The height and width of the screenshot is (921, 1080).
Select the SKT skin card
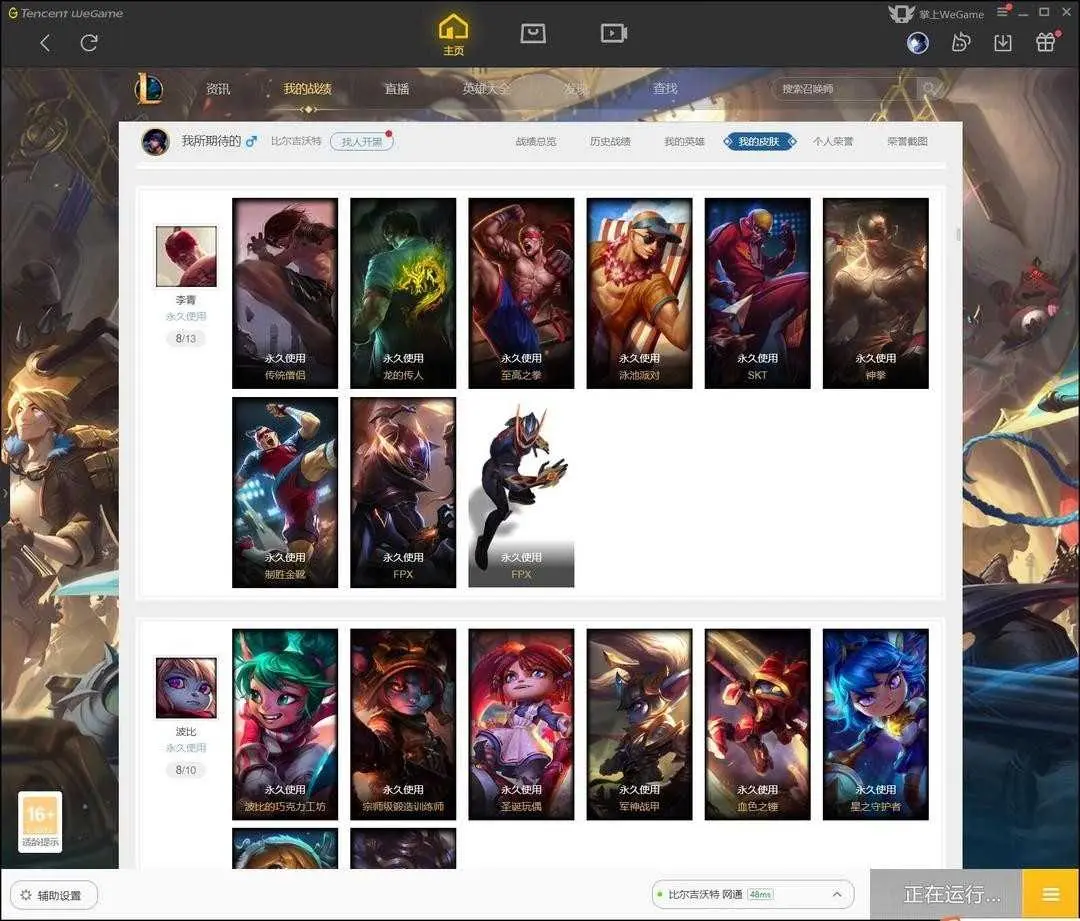click(758, 293)
